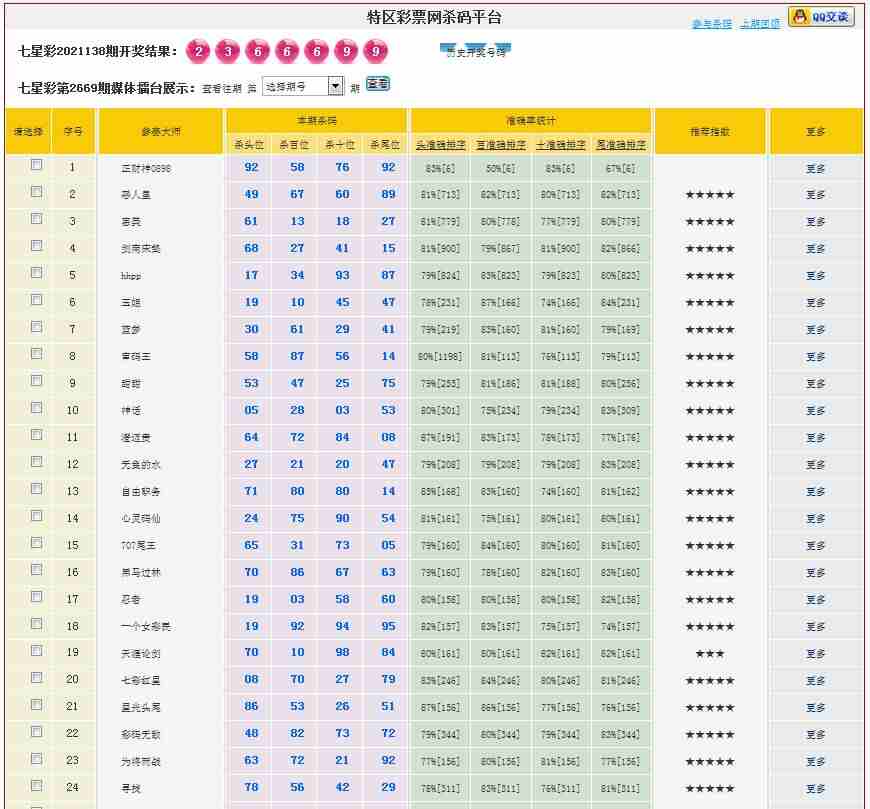This screenshot has height=809, width=870.
Task: Open the 选择期号 period dropdown
Action: pos(303,87)
